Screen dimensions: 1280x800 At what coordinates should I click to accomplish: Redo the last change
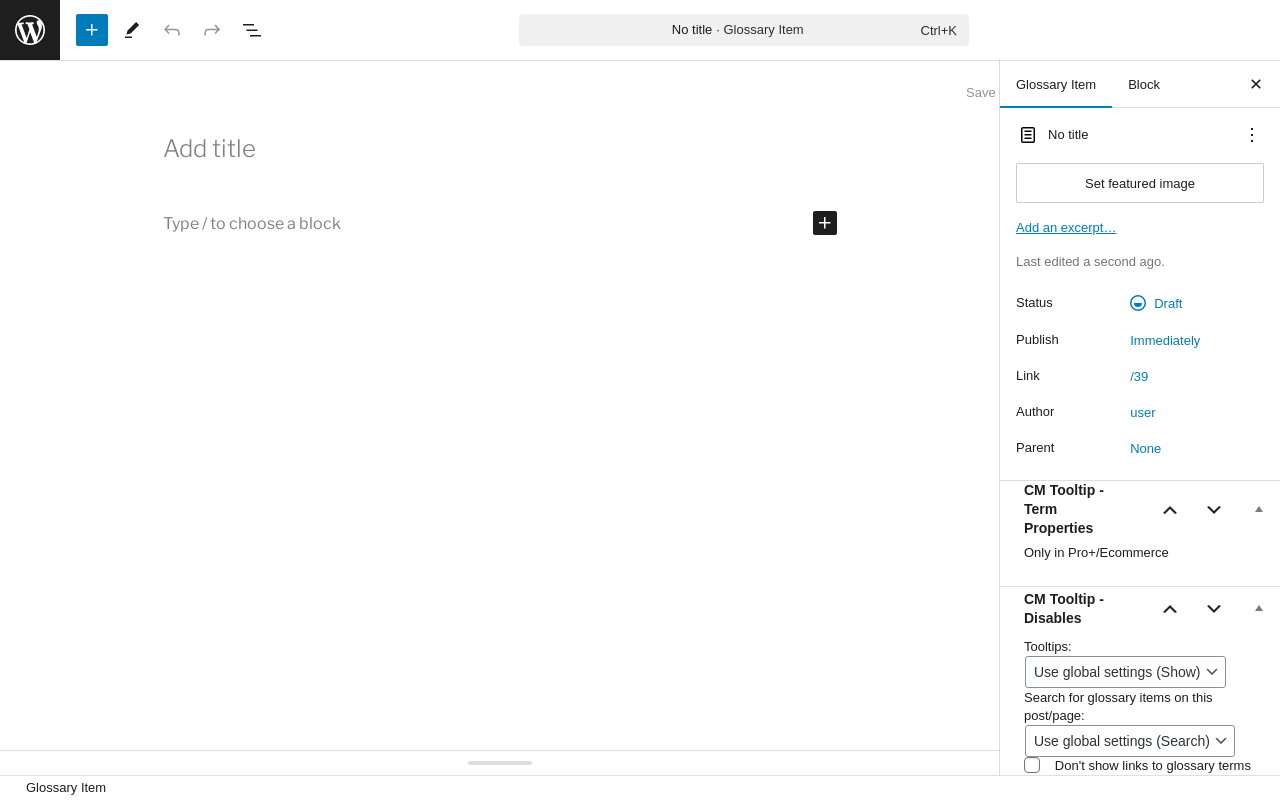(x=212, y=30)
